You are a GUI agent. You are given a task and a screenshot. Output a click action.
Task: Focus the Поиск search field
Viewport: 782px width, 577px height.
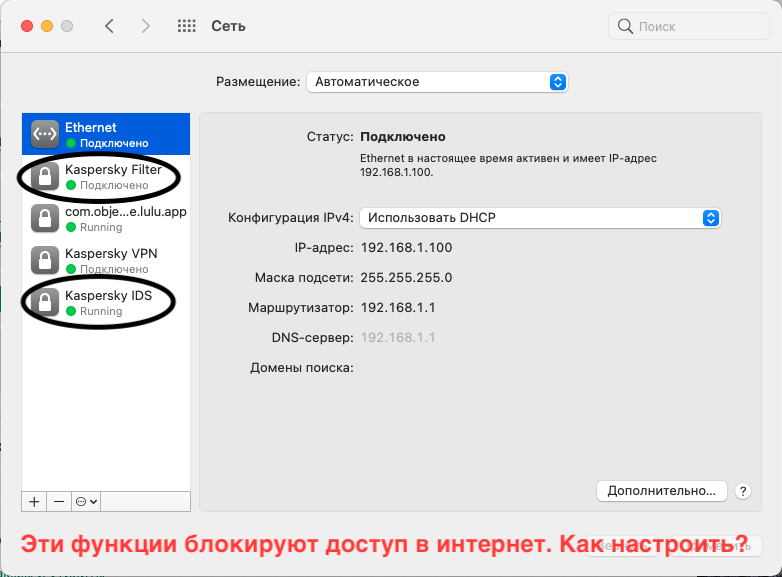coord(688,26)
